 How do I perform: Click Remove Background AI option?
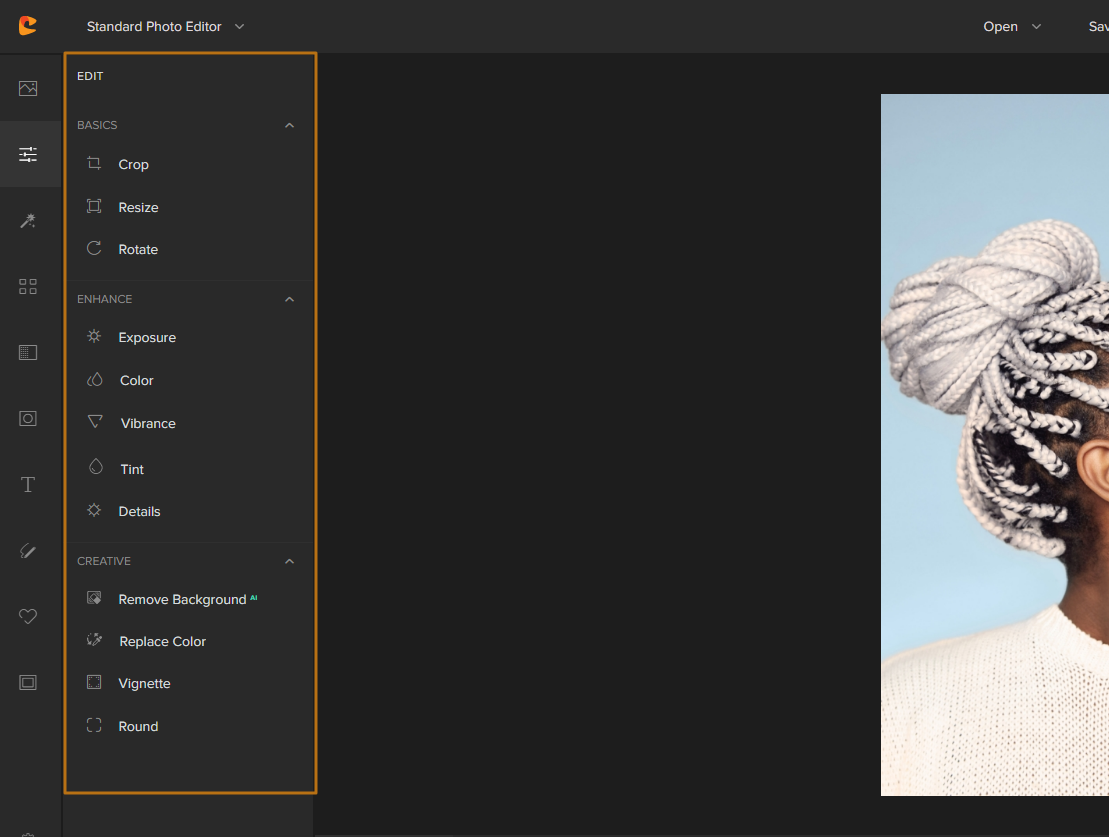(182, 600)
